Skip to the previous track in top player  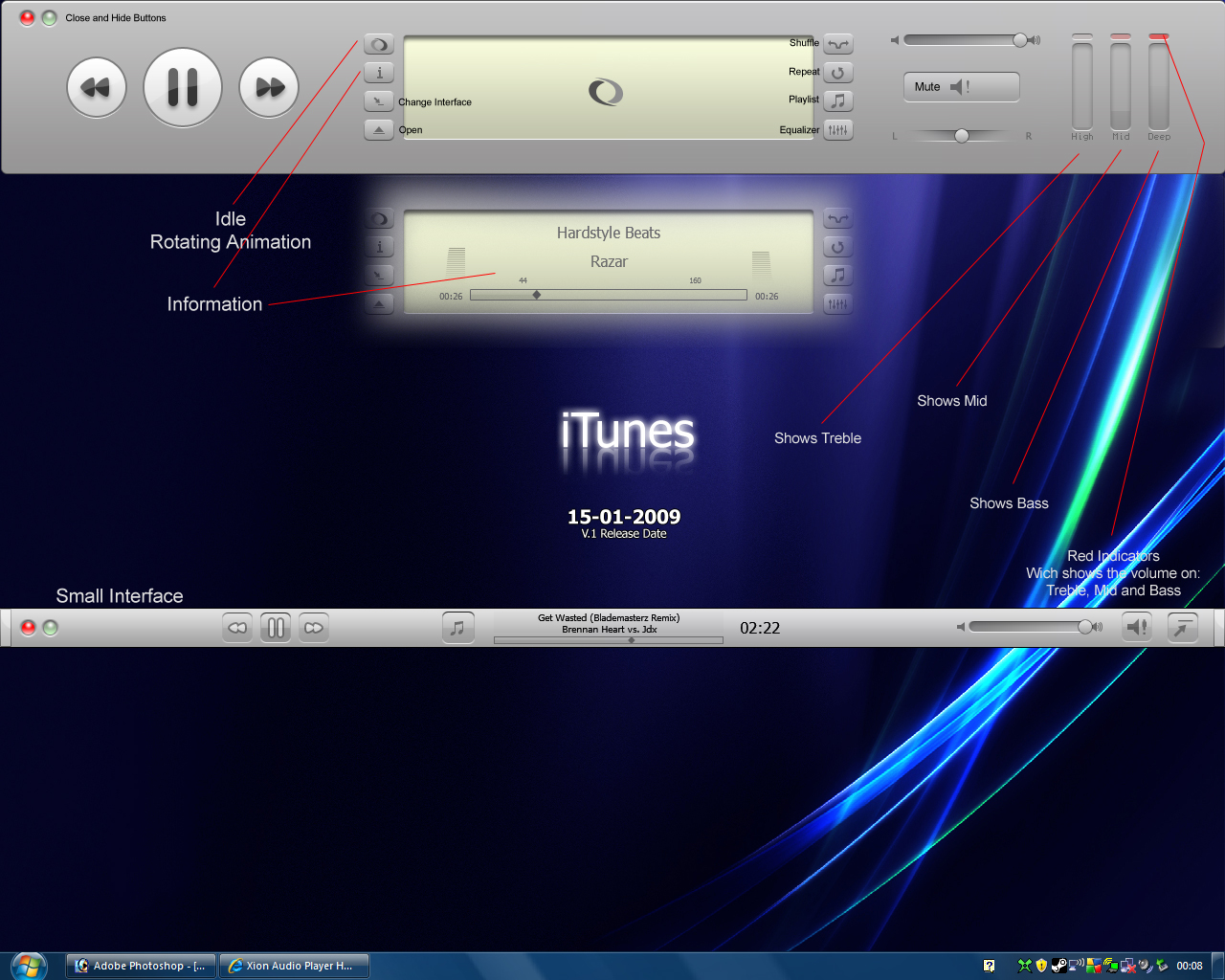coord(97,88)
